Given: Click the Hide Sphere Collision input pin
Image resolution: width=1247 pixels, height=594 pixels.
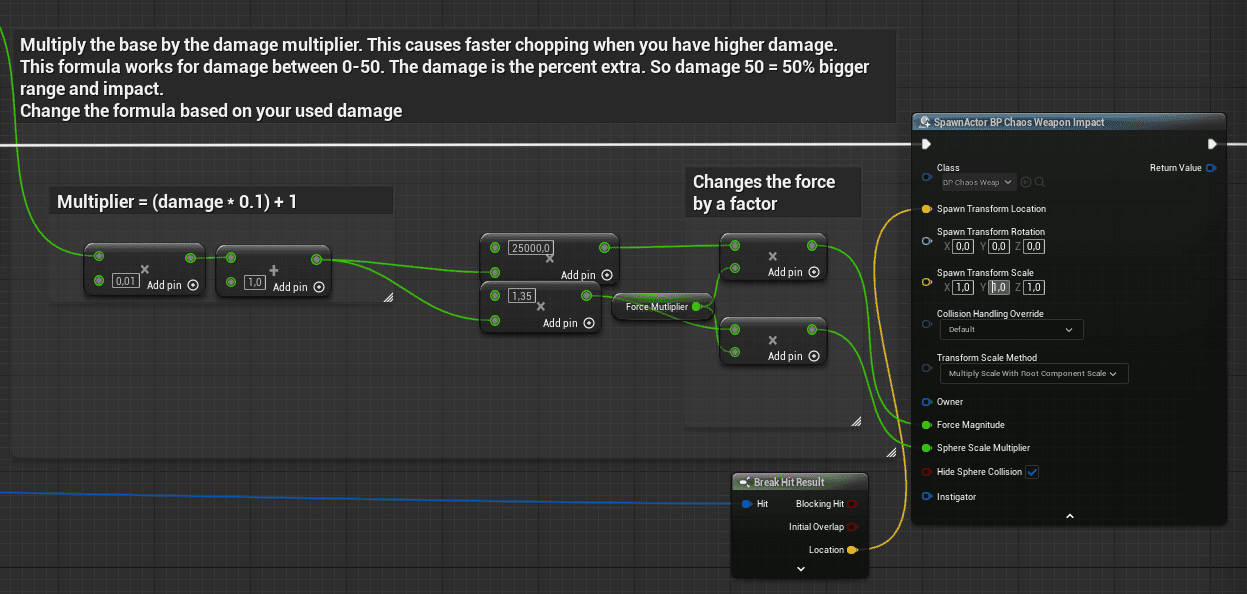Looking at the screenshot, I should click(x=926, y=472).
